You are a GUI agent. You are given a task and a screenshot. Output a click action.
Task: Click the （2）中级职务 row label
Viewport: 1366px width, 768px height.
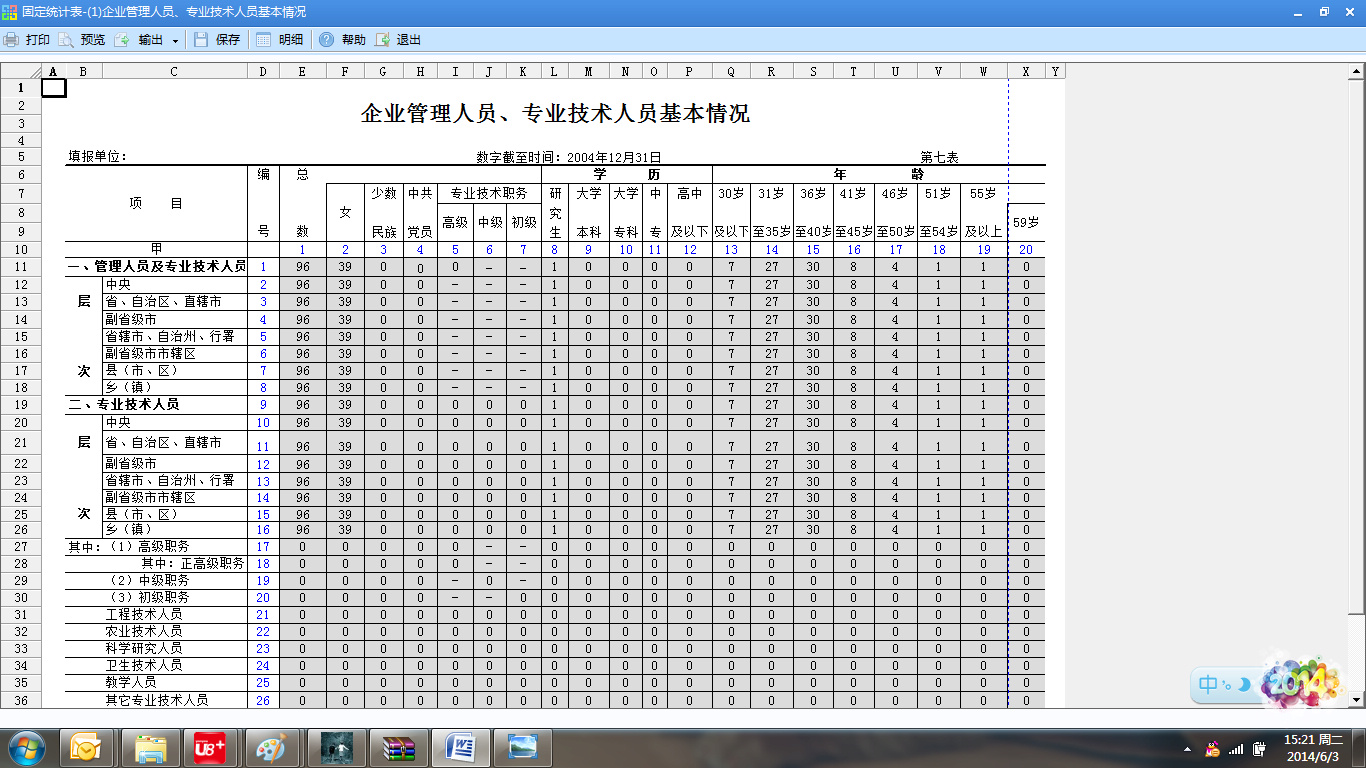(x=147, y=581)
